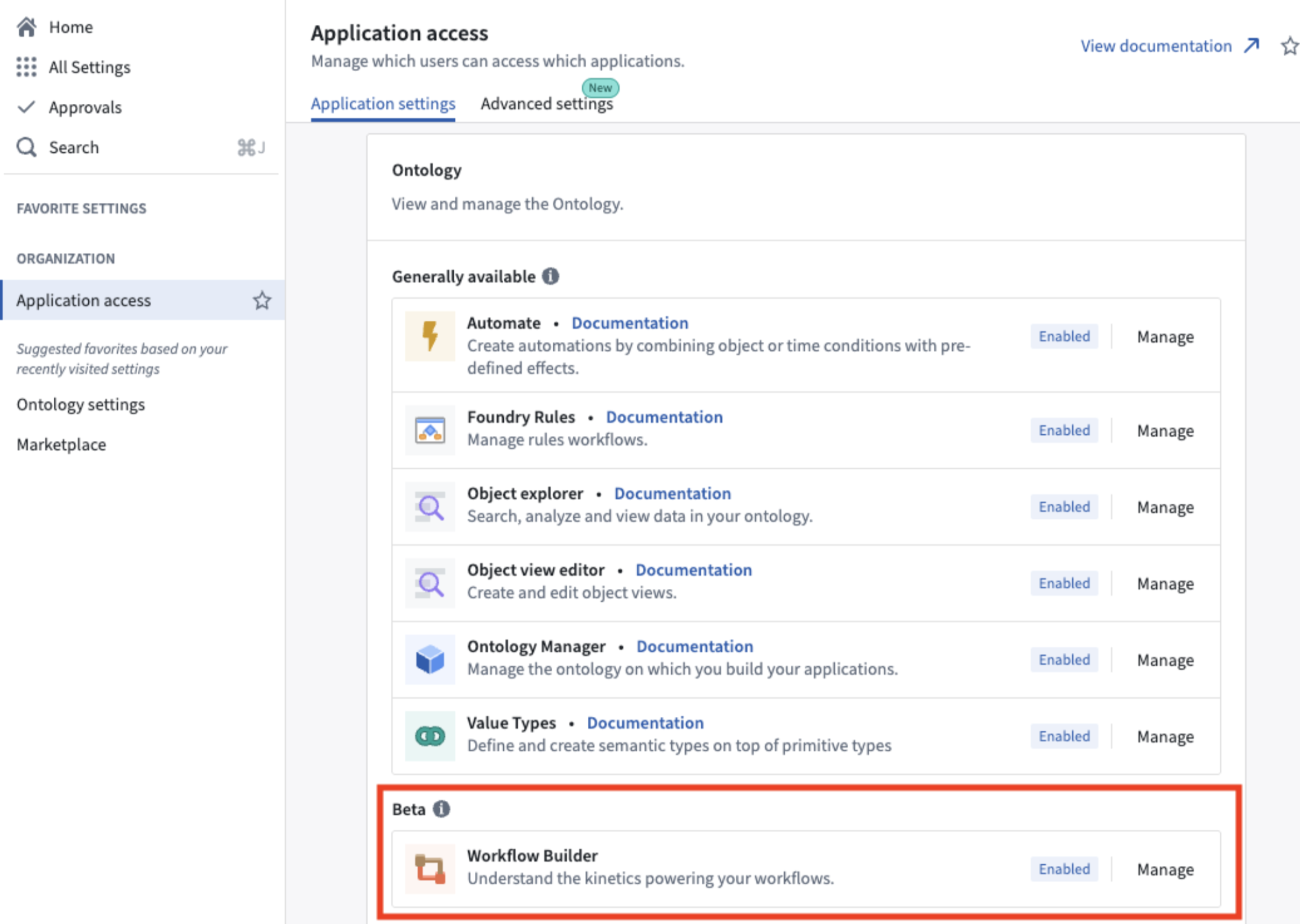This screenshot has height=924, width=1300.
Task: Open the View documentation link
Action: pyautogui.click(x=1156, y=46)
